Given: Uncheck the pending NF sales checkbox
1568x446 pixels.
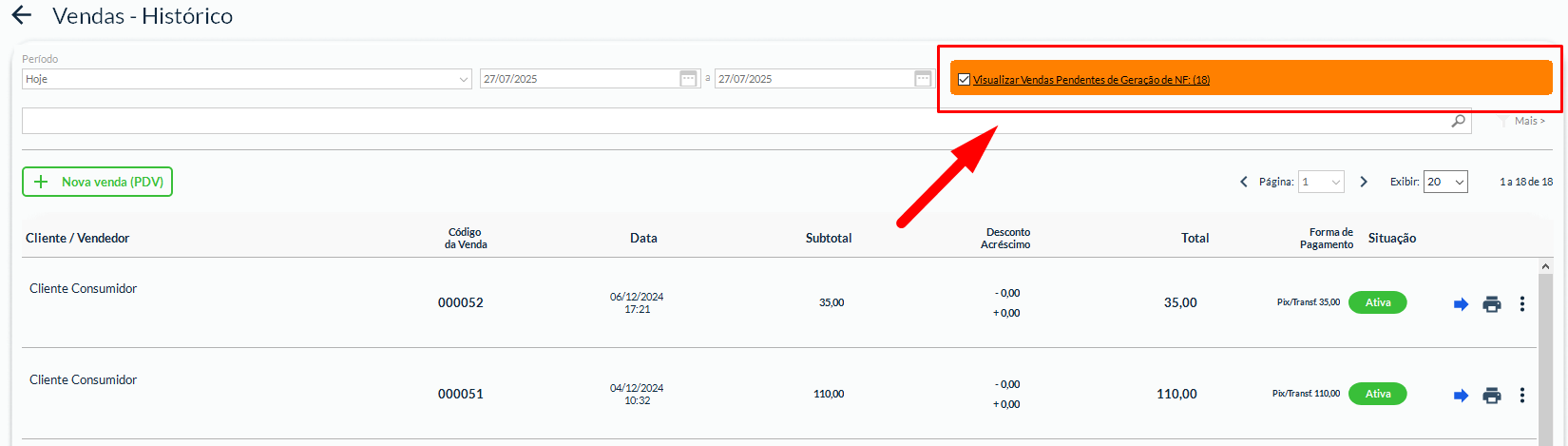Looking at the screenshot, I should click(x=964, y=80).
